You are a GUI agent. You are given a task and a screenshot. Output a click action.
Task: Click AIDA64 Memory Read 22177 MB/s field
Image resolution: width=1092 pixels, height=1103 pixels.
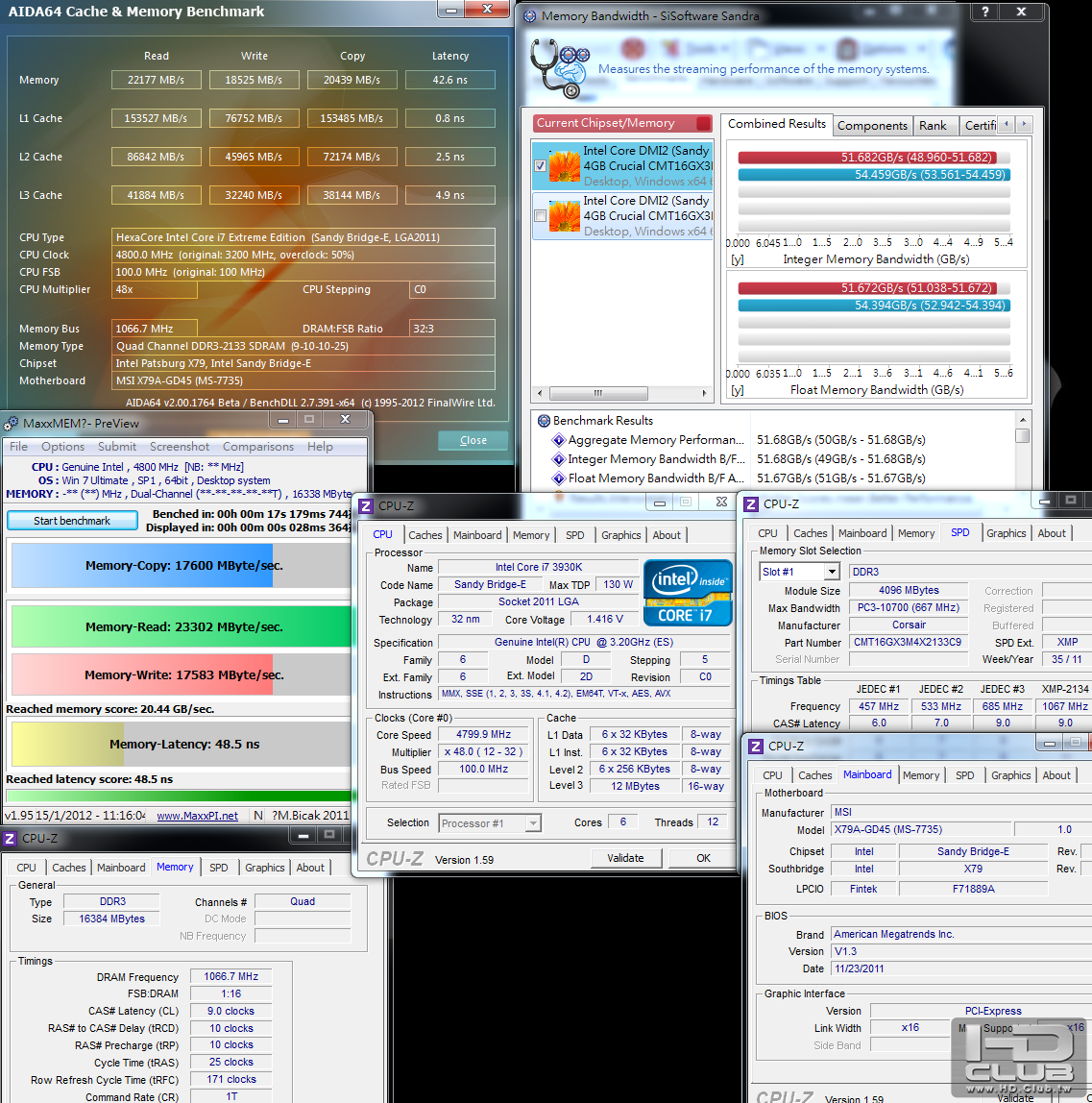(x=157, y=80)
